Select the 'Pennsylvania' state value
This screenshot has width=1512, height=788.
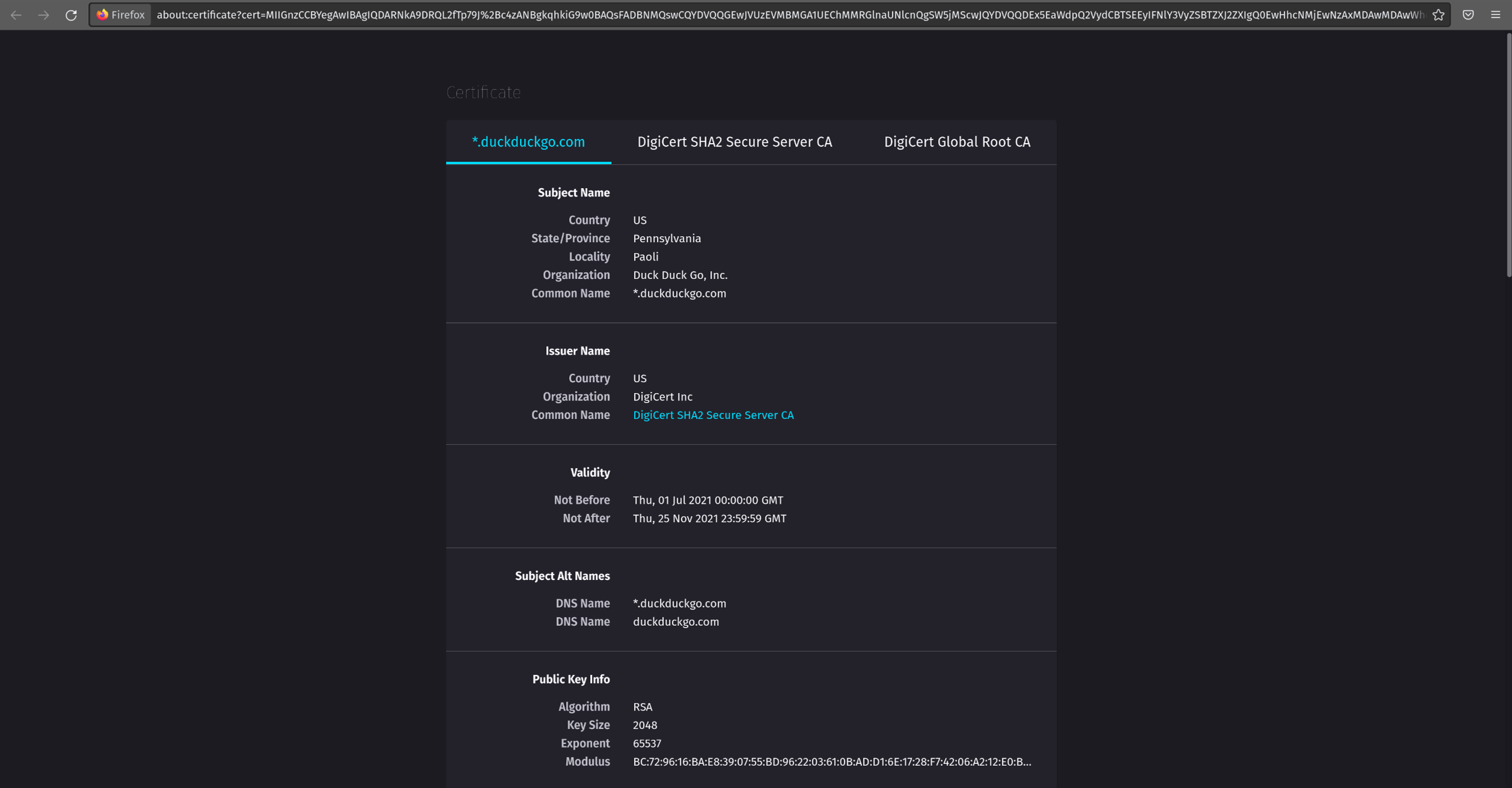666,239
